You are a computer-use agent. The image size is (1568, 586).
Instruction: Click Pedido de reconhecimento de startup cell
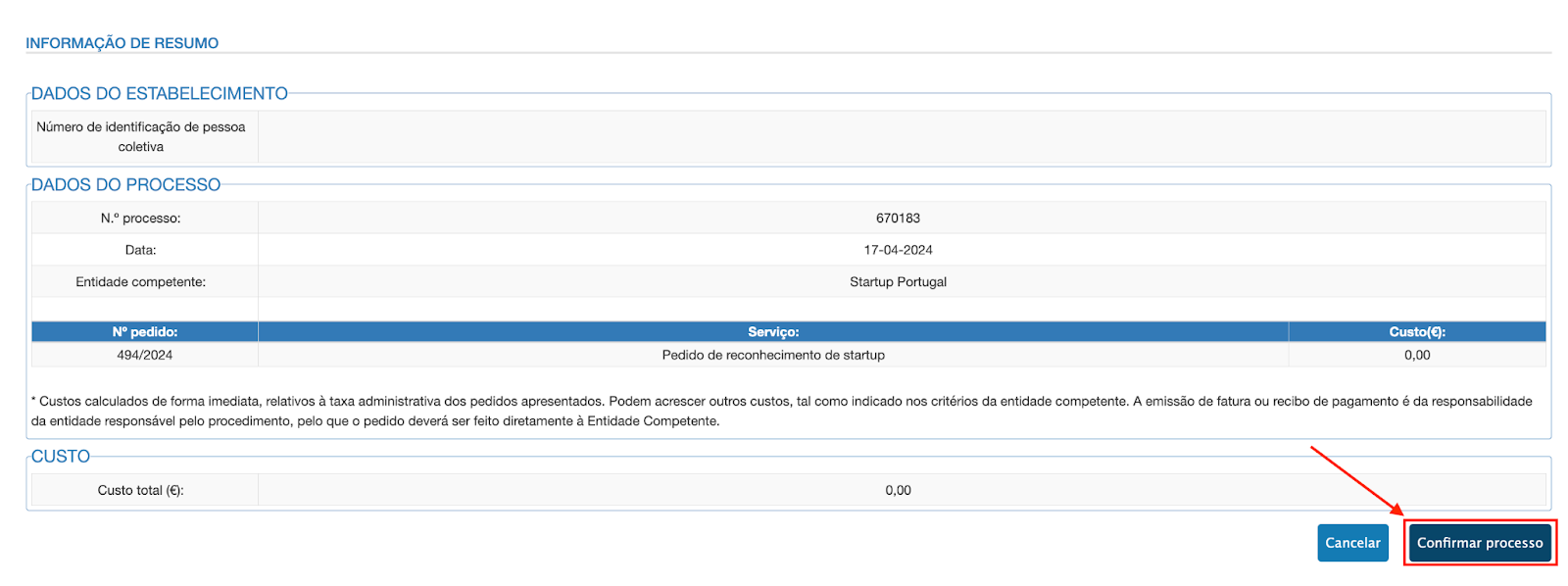pos(773,355)
